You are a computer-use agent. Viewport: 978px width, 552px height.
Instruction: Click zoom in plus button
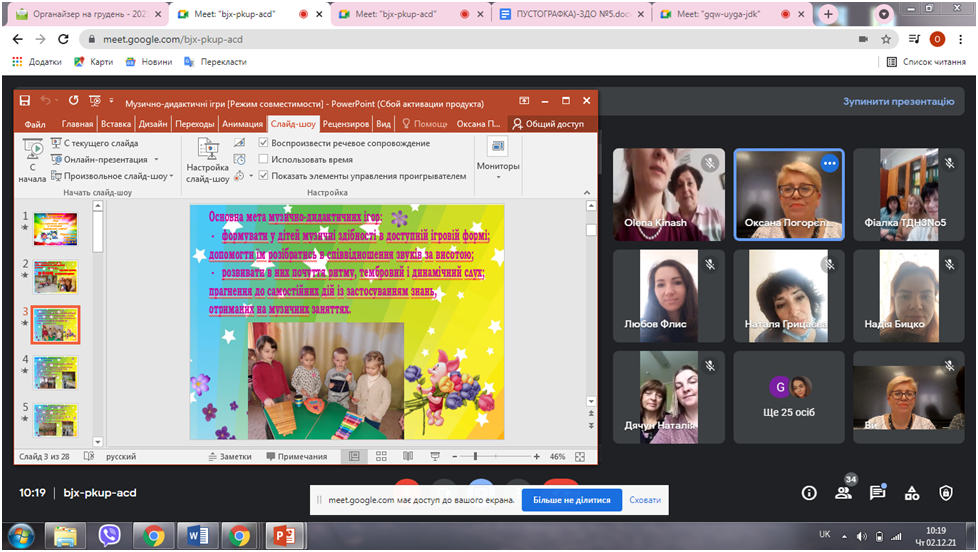point(536,457)
